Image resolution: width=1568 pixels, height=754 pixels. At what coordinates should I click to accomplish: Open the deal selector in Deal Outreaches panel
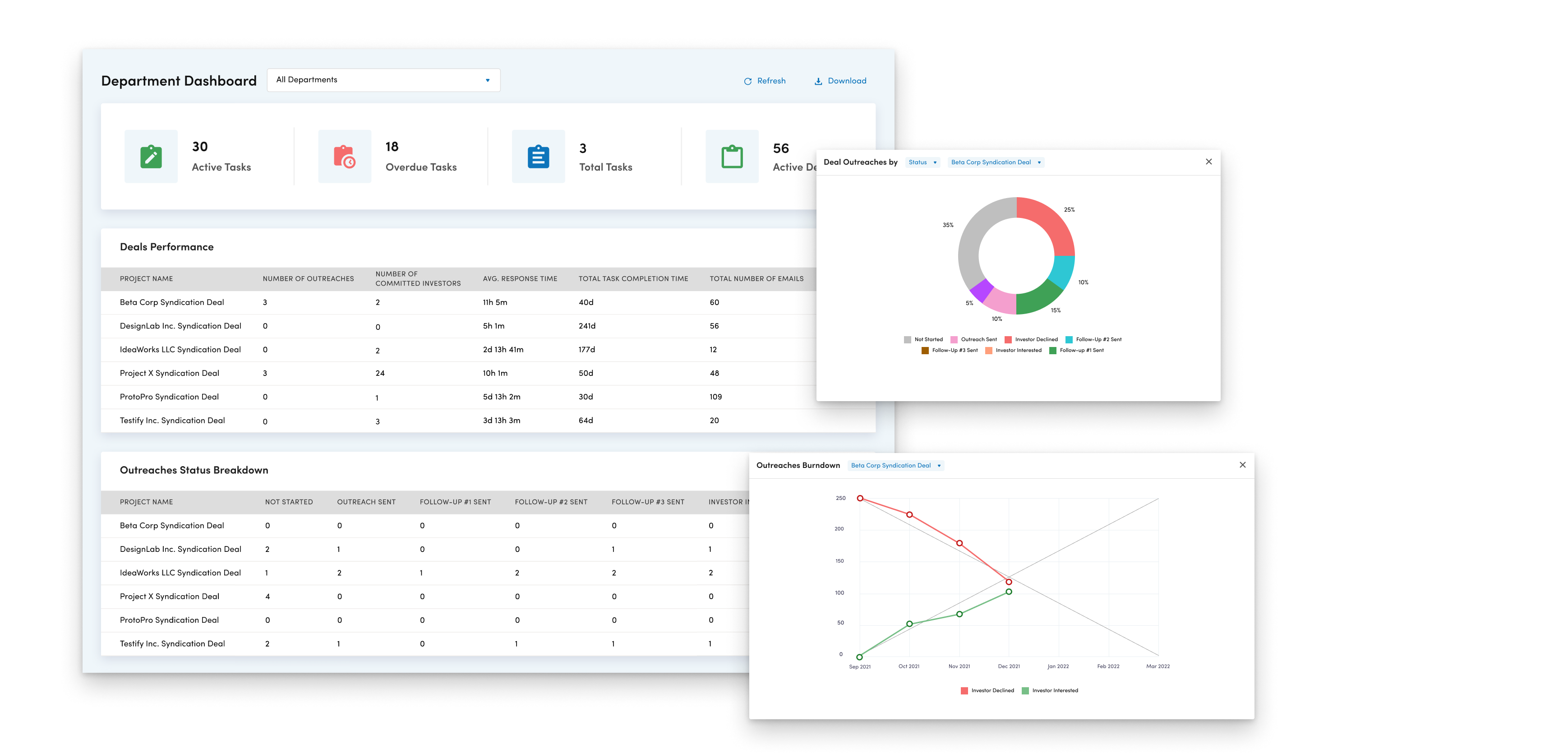[996, 162]
